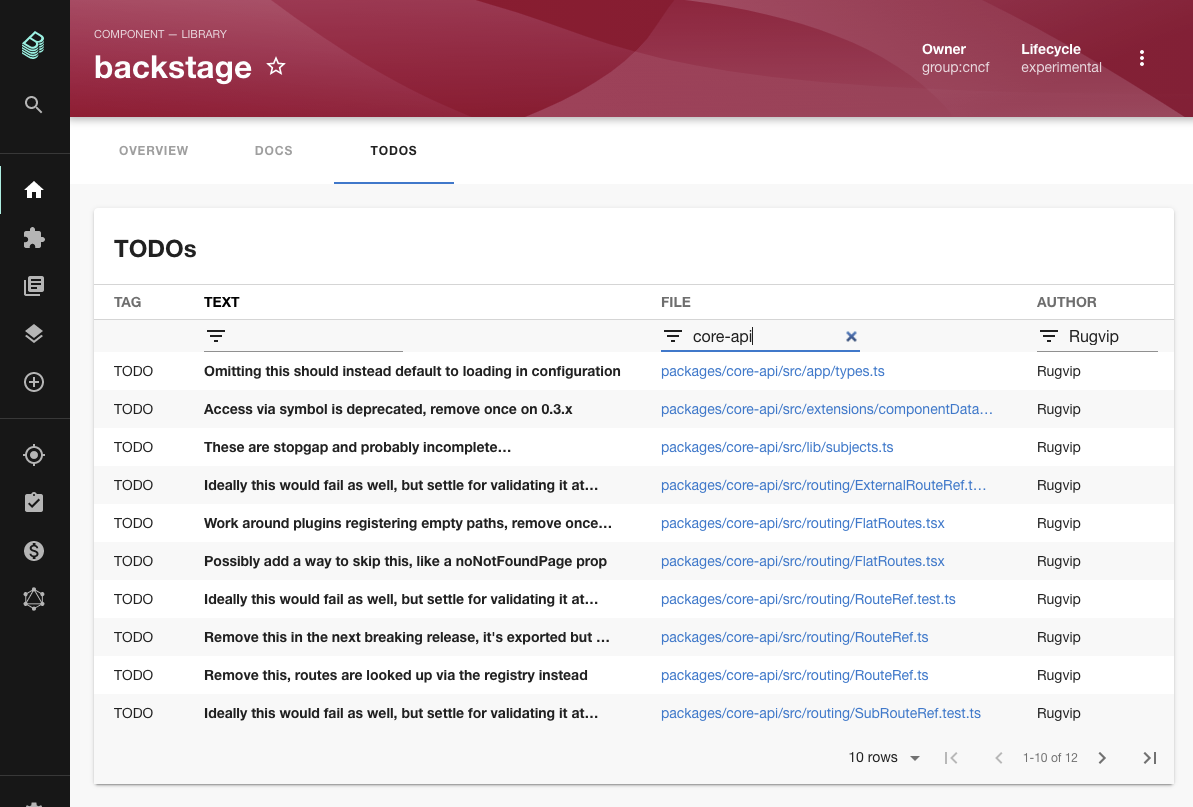The height and width of the screenshot is (807, 1193).
Task: Open RouteRef.ts link in 'next breaking release' row
Action: click(x=794, y=637)
